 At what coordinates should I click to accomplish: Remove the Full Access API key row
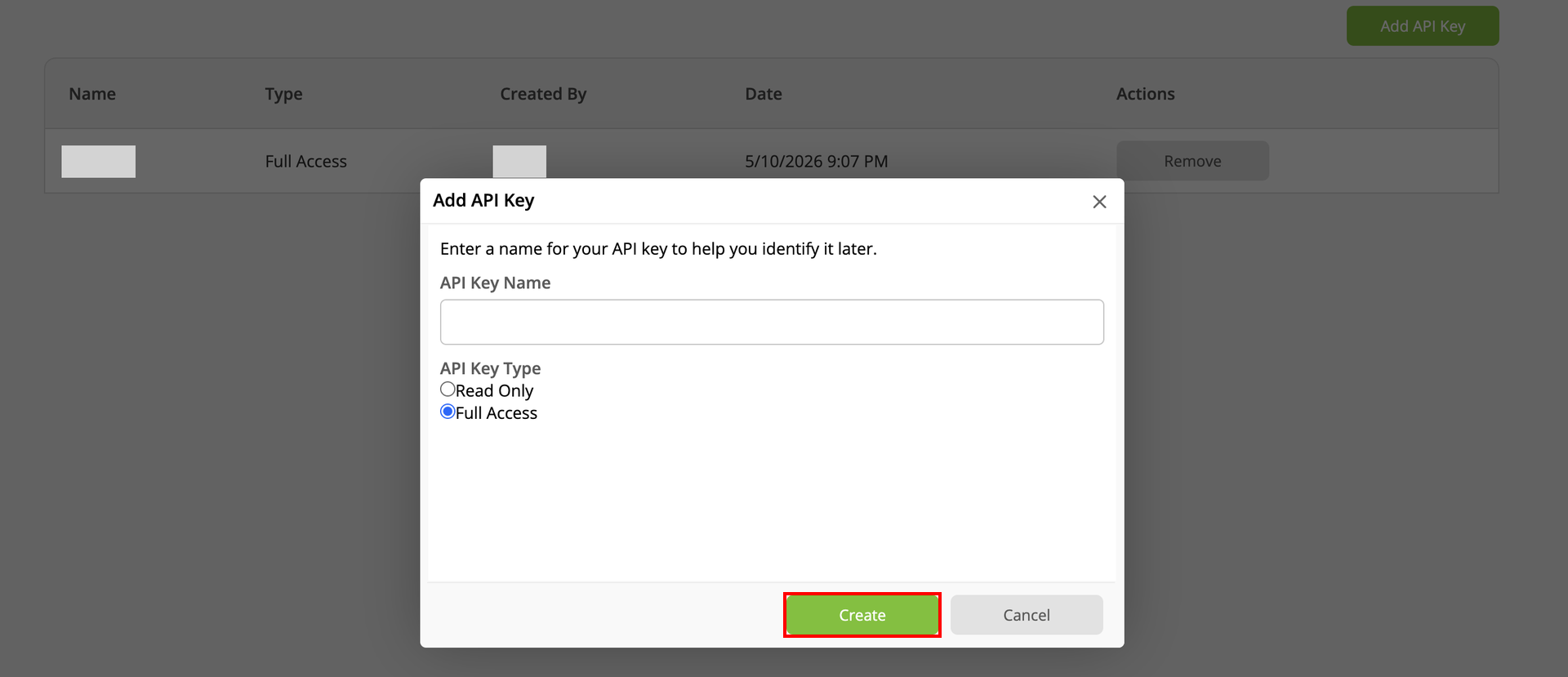click(1192, 161)
